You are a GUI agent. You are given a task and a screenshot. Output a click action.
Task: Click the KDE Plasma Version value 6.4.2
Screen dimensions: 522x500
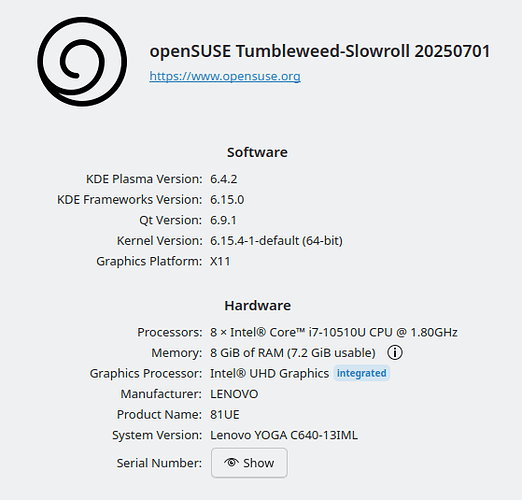coord(224,179)
